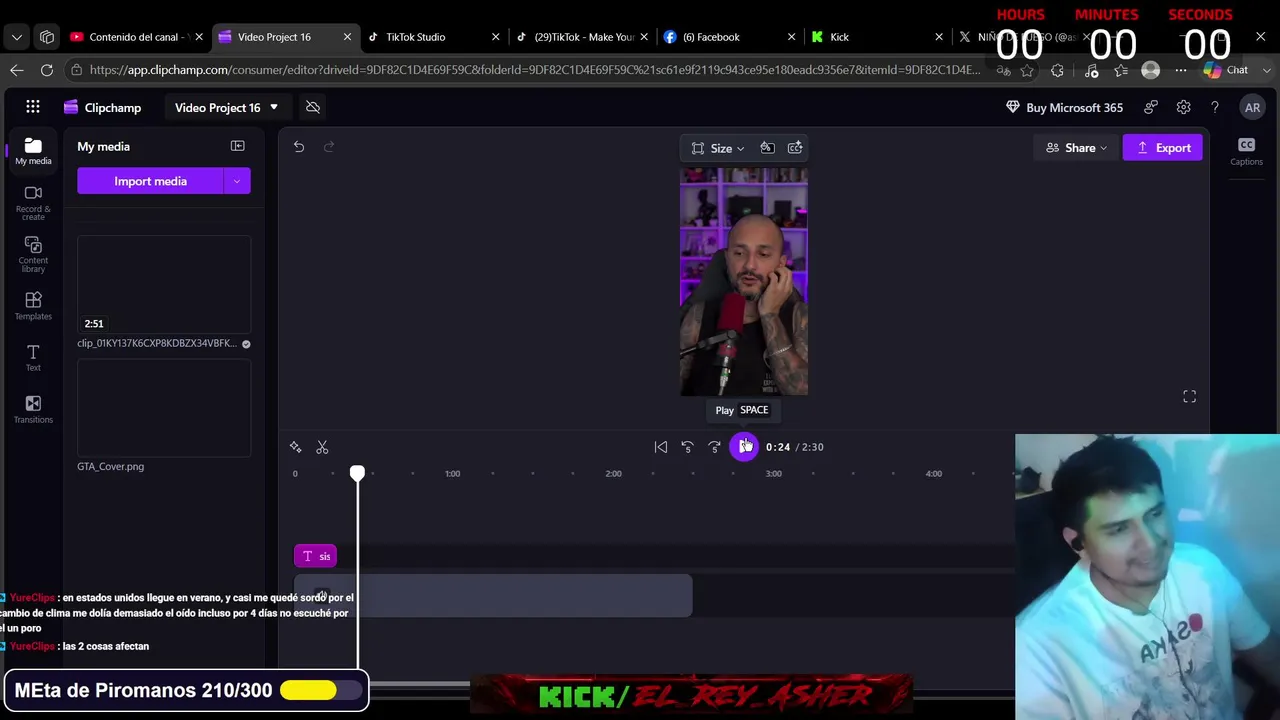Go back in the browser
This screenshot has width=1280, height=720.
(x=17, y=70)
